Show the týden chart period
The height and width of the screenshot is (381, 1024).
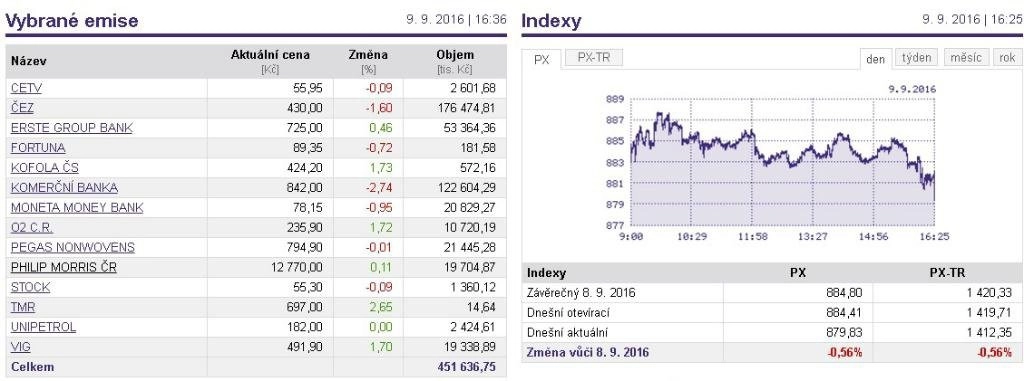(x=916, y=58)
